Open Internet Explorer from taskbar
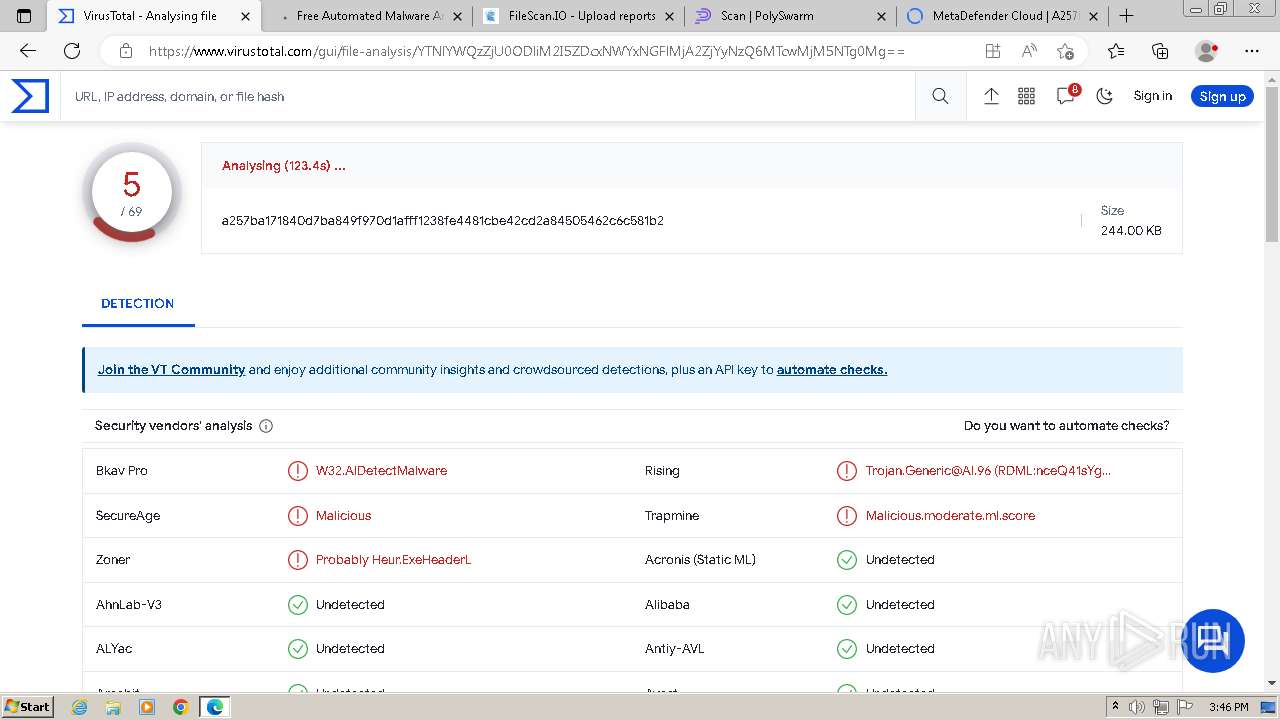1280x720 pixels. click(80, 706)
